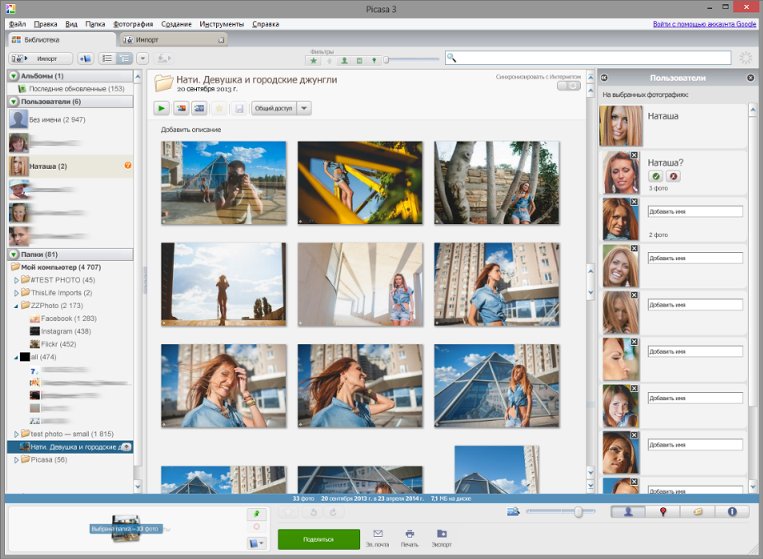Open the Файл menu
Image resolution: width=763 pixels, height=559 pixels.
coord(17,24)
